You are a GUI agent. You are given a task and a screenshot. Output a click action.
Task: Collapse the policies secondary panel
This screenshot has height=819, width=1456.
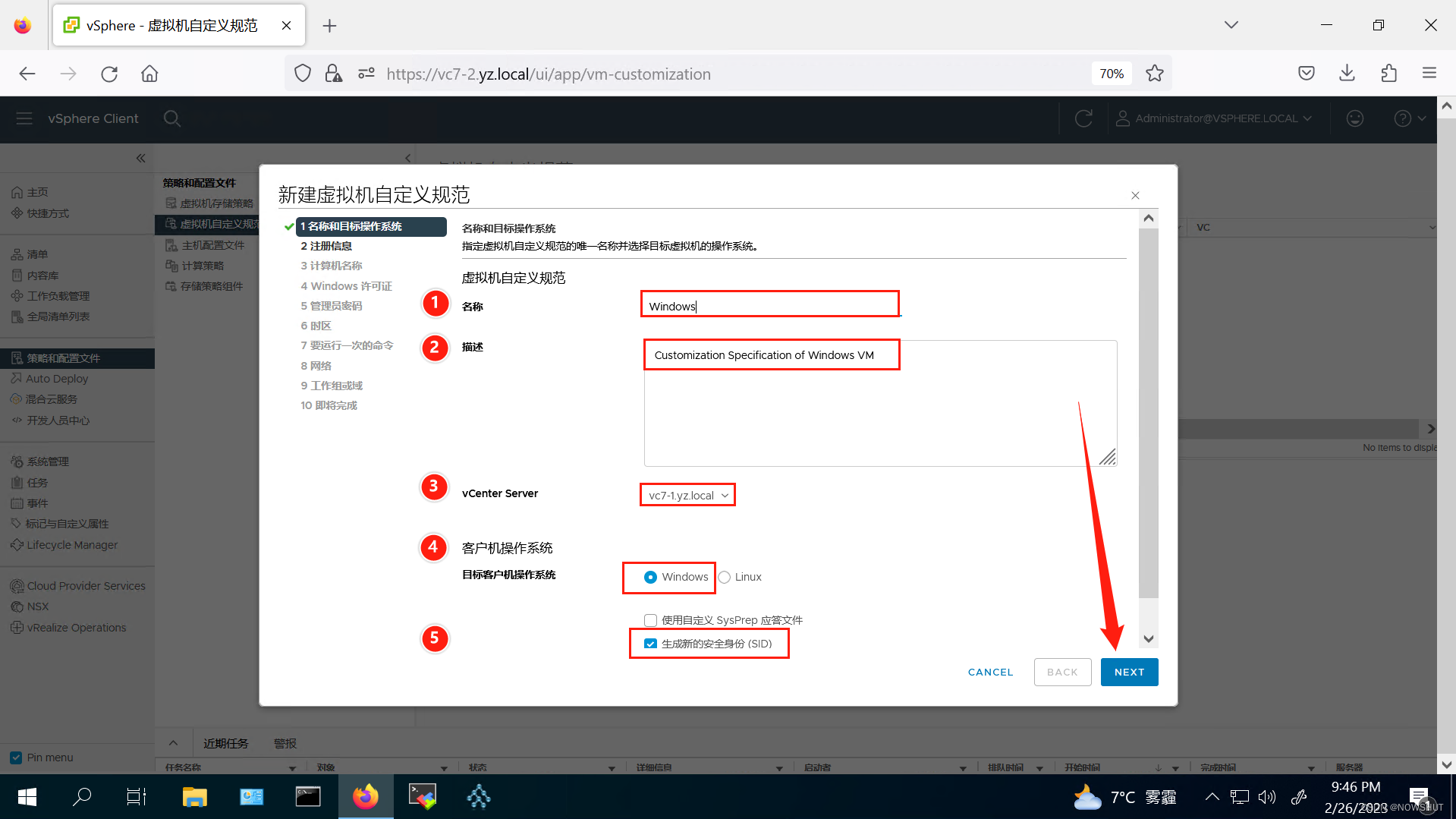408,159
